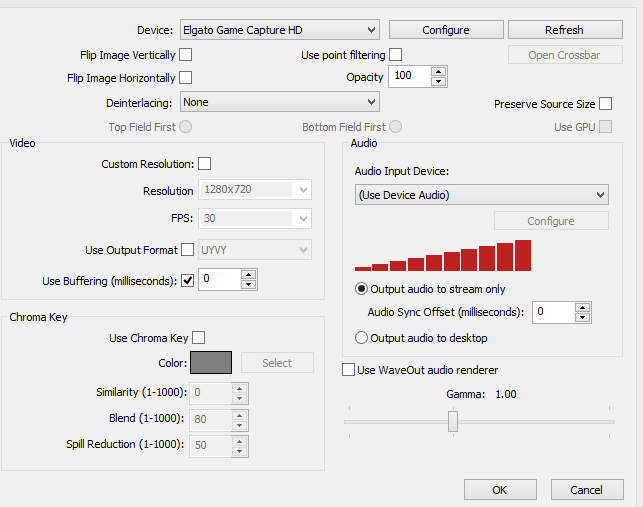Screen dimensions: 643x507
Task: Click the Opacity value field
Action: (x=409, y=76)
